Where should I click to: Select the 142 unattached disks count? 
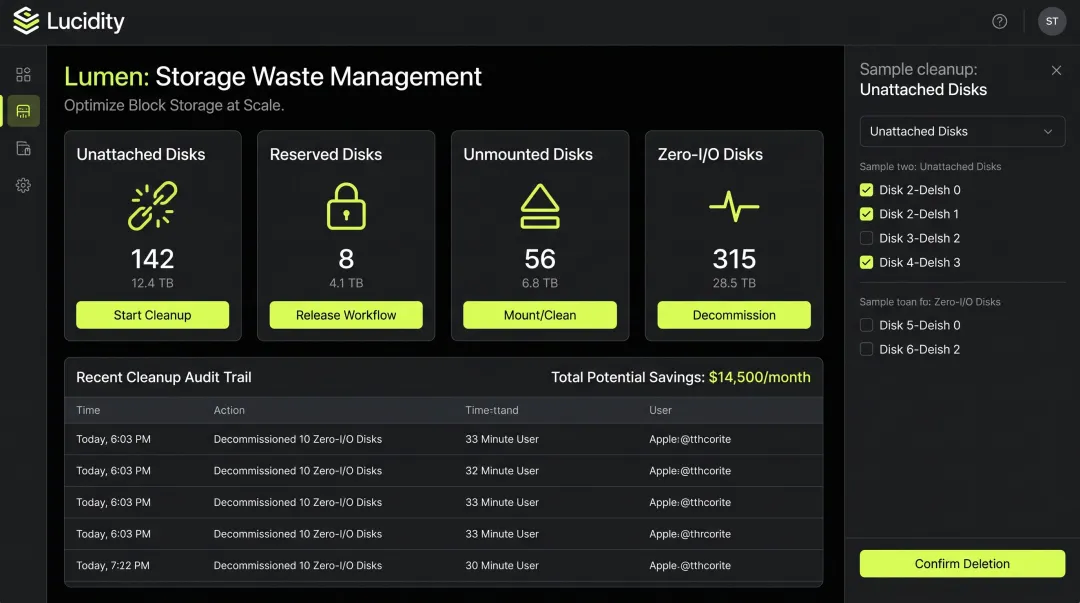pyautogui.click(x=153, y=259)
